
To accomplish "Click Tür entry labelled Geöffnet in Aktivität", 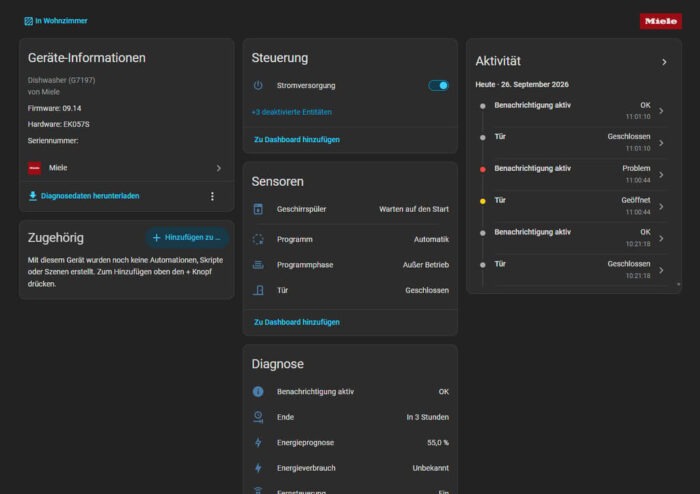I will pyautogui.click(x=572, y=206).
